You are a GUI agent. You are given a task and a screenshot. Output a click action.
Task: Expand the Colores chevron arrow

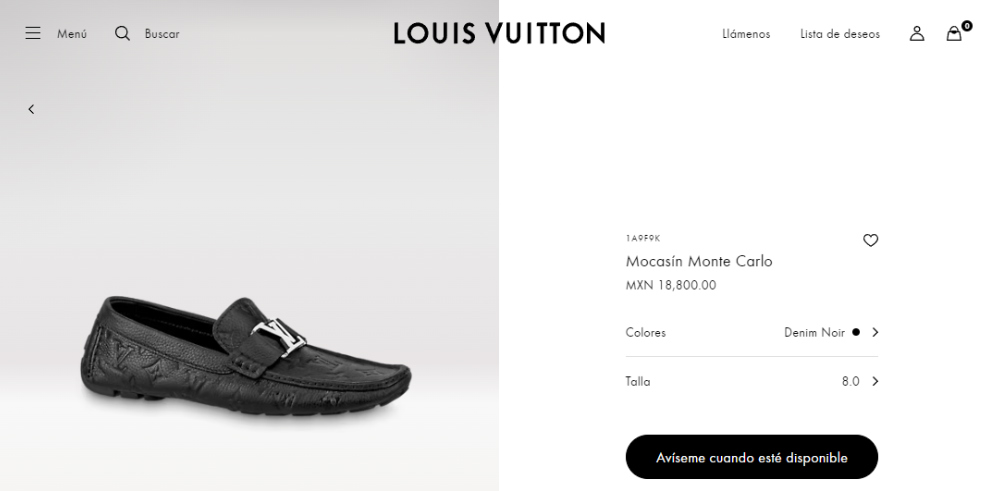[x=875, y=332]
